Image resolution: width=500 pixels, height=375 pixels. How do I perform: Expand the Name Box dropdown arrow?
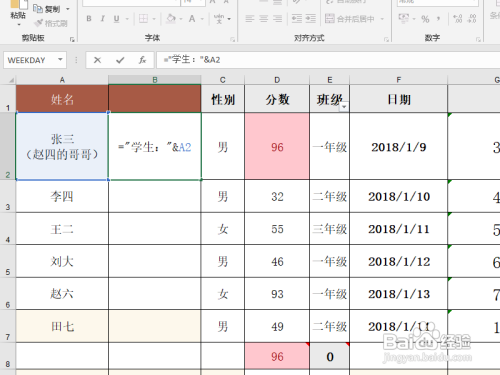coord(60,60)
